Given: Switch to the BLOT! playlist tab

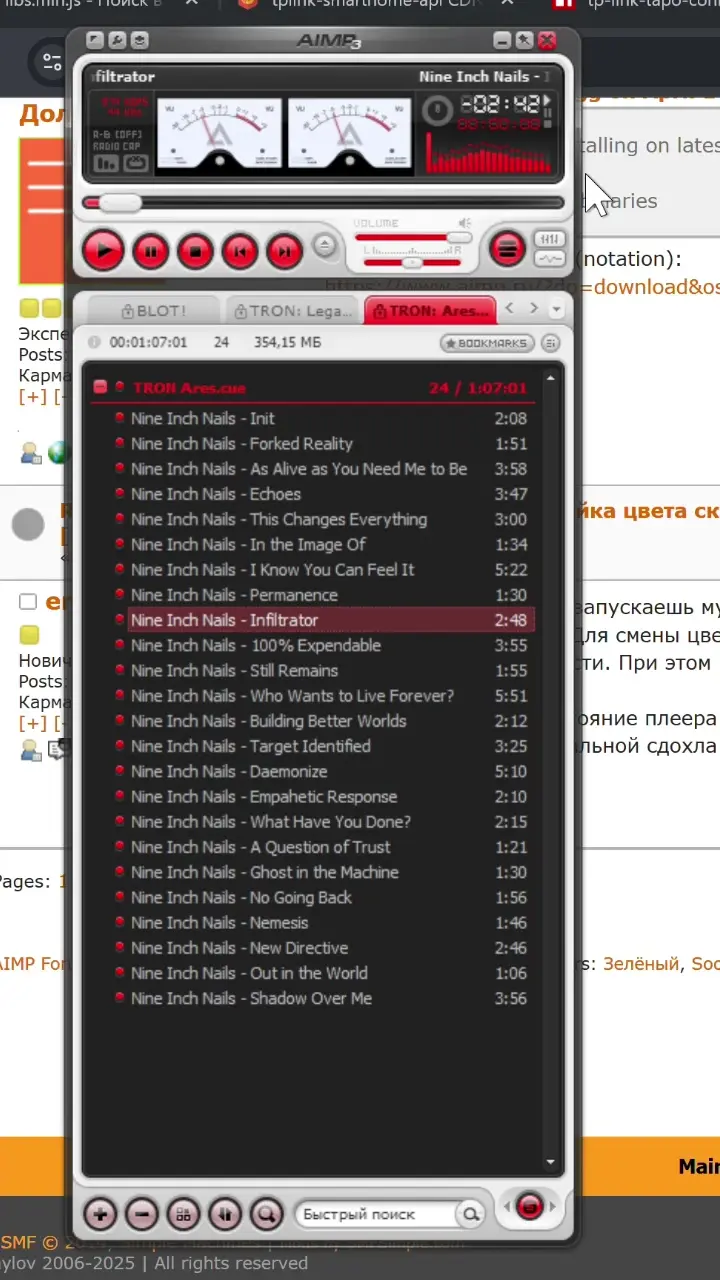Looking at the screenshot, I should pyautogui.click(x=152, y=311).
